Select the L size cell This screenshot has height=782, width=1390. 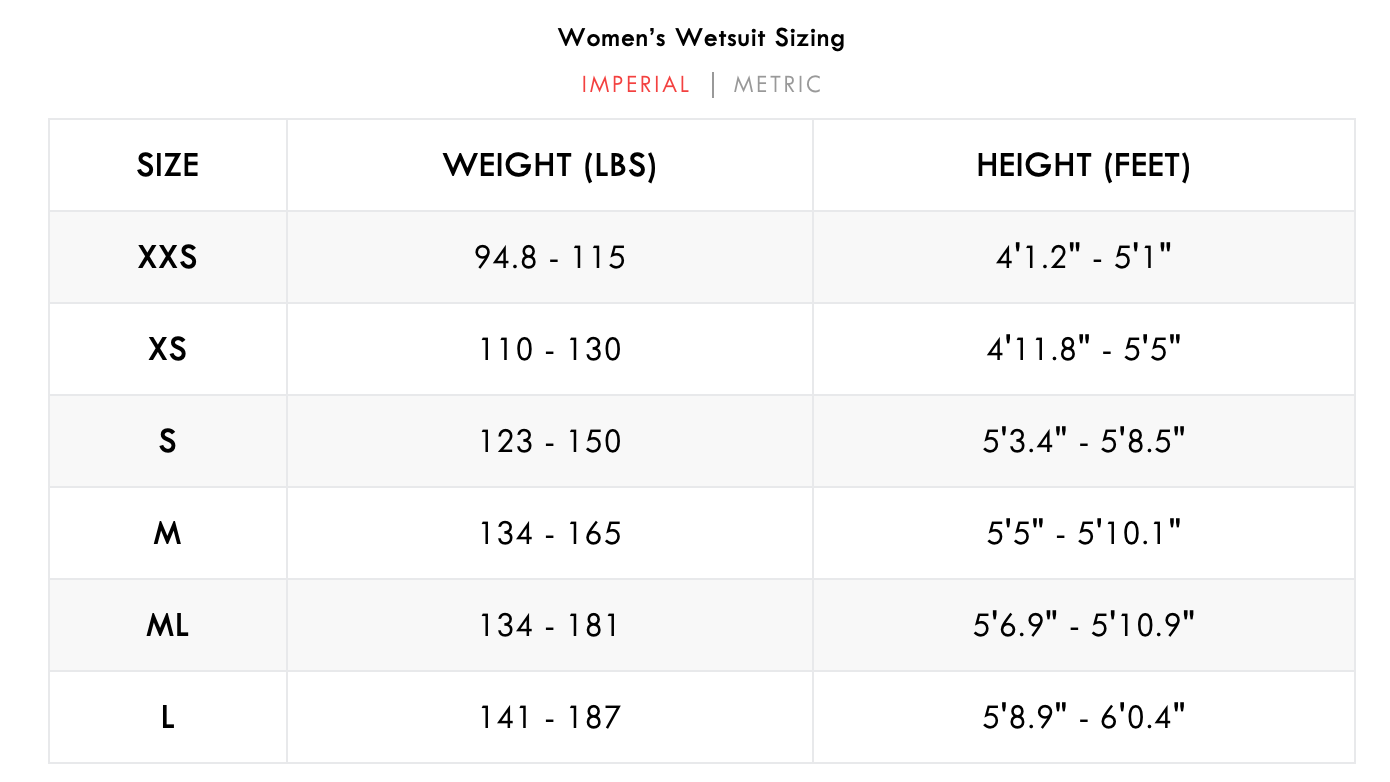(x=168, y=717)
